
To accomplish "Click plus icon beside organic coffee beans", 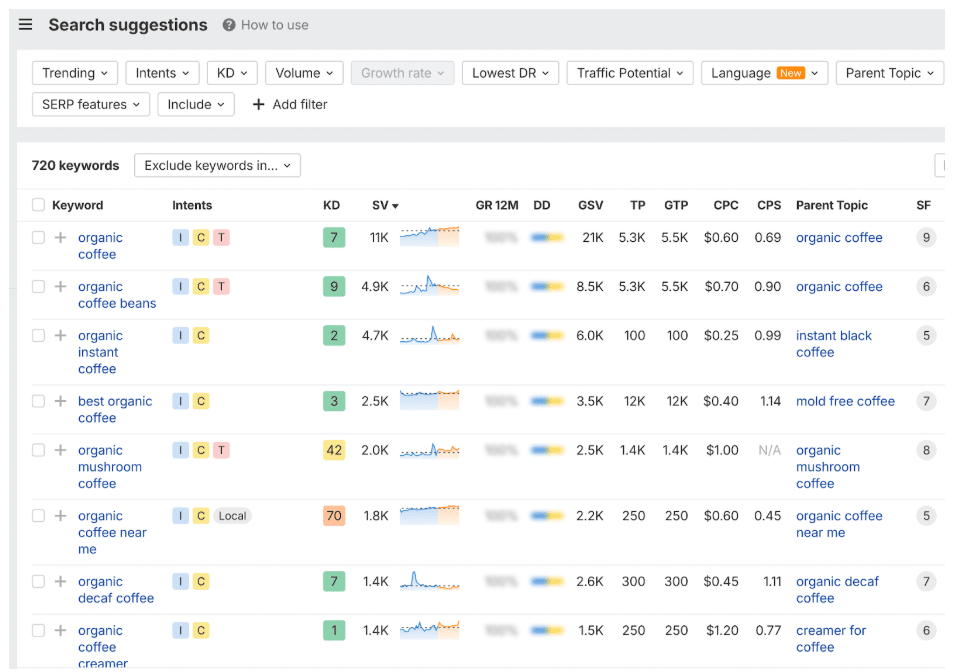I will (60, 287).
